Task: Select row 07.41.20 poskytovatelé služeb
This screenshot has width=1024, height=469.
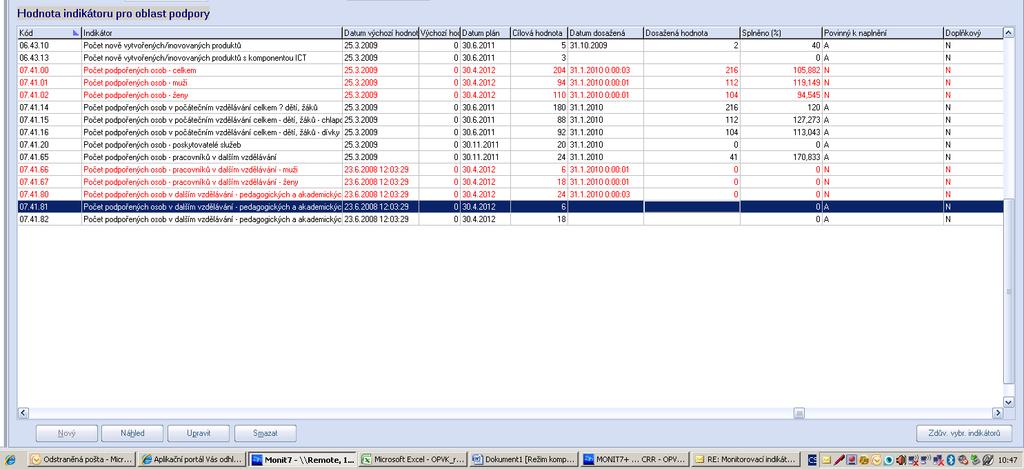Action: [510, 144]
